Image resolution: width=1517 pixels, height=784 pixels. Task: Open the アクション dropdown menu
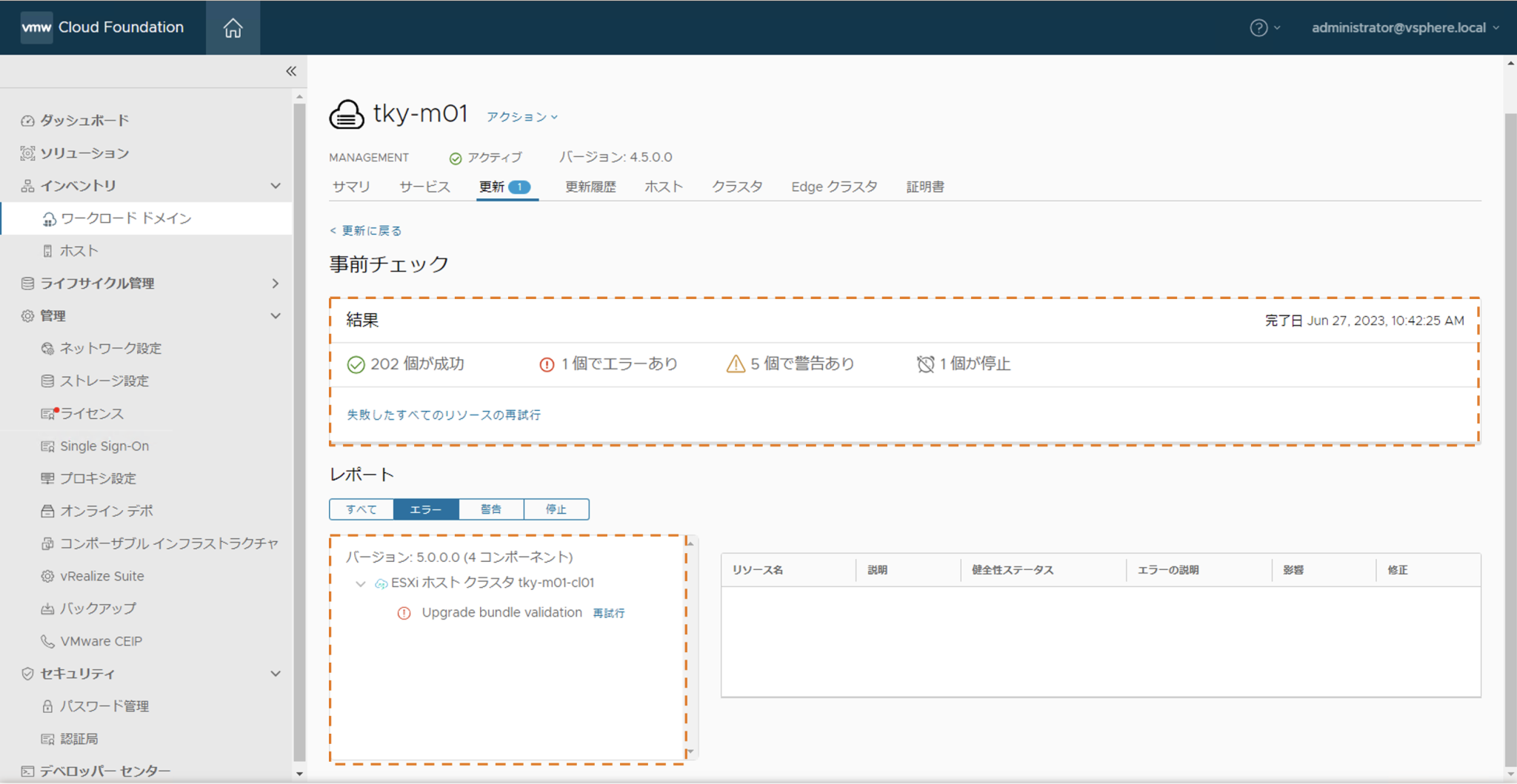click(x=521, y=117)
